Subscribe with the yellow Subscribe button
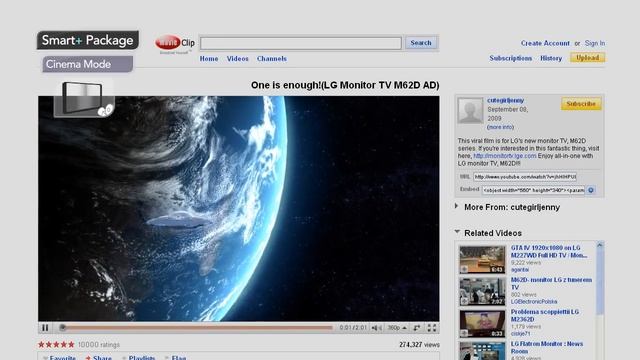 (x=581, y=104)
